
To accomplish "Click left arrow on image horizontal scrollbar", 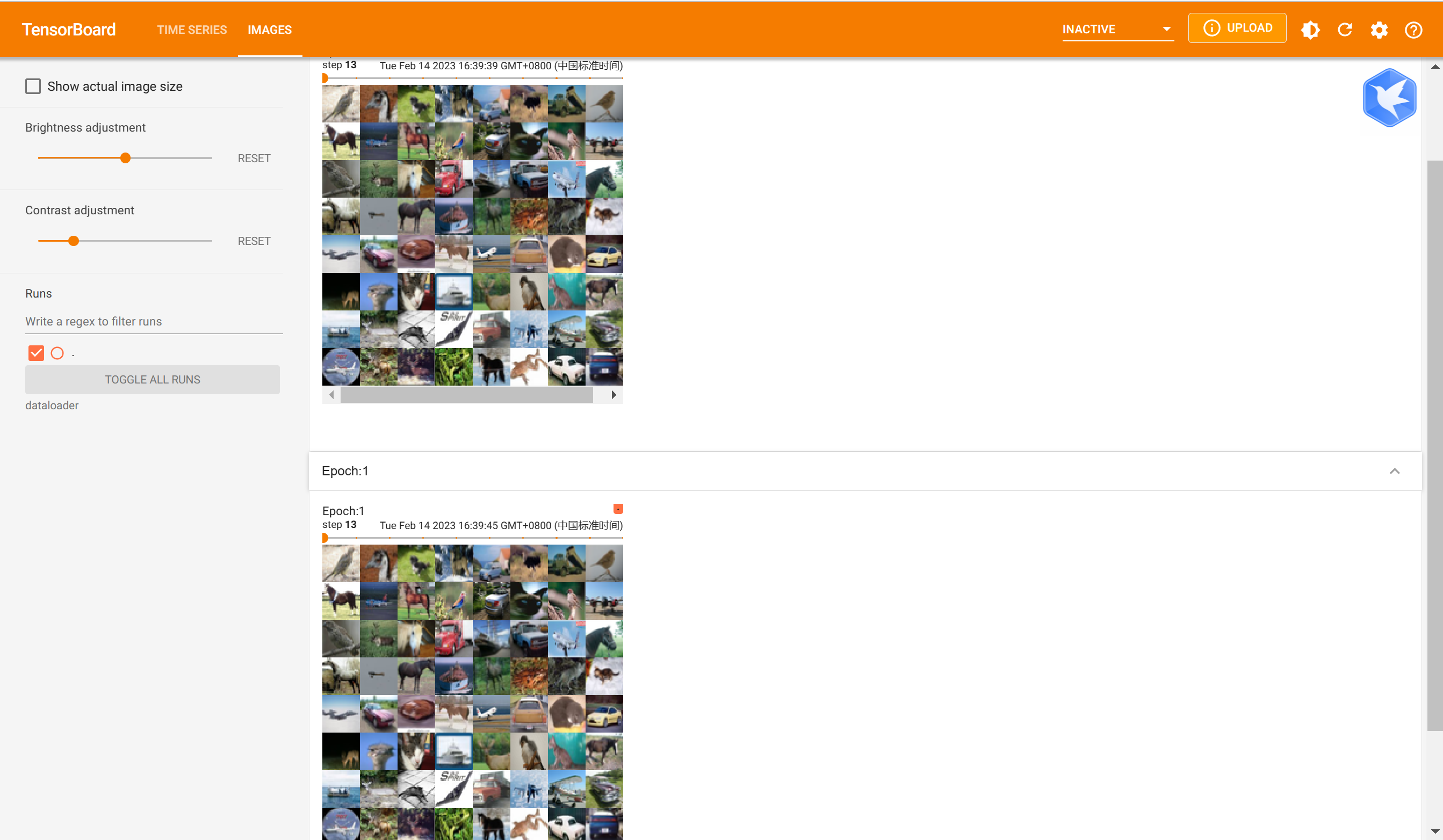I will pyautogui.click(x=331, y=395).
